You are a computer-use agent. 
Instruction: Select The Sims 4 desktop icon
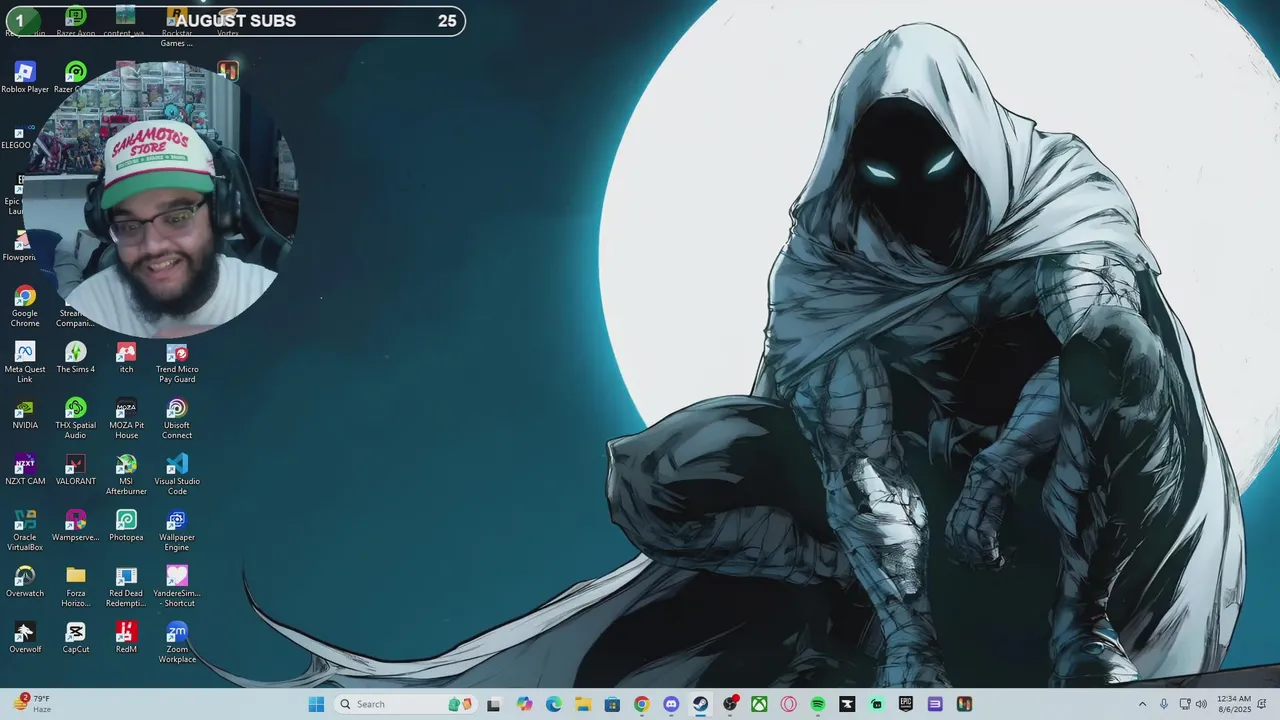tap(76, 357)
